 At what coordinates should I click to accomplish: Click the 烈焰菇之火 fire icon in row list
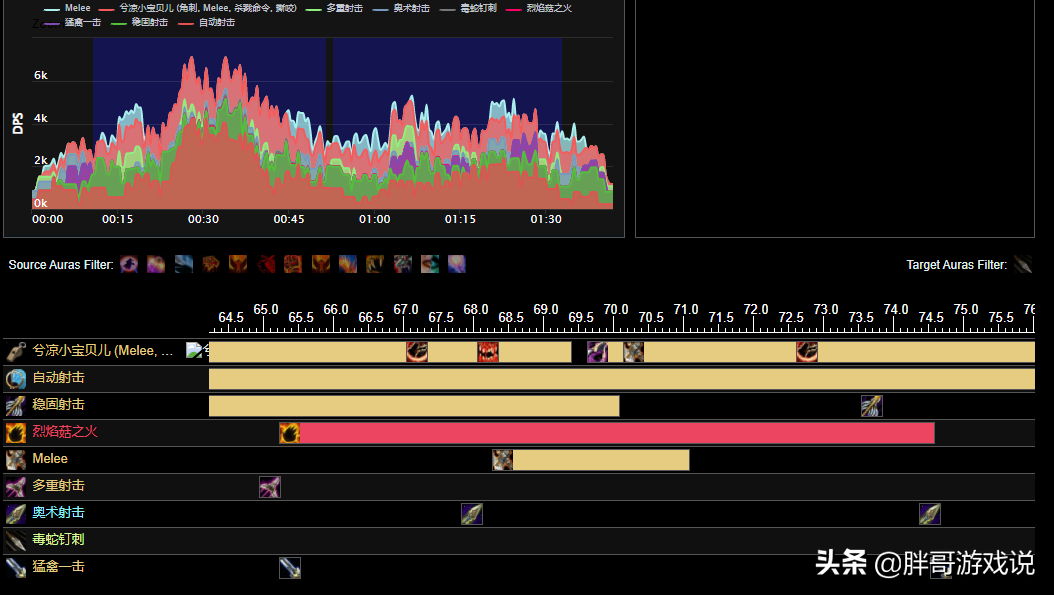click(15, 433)
